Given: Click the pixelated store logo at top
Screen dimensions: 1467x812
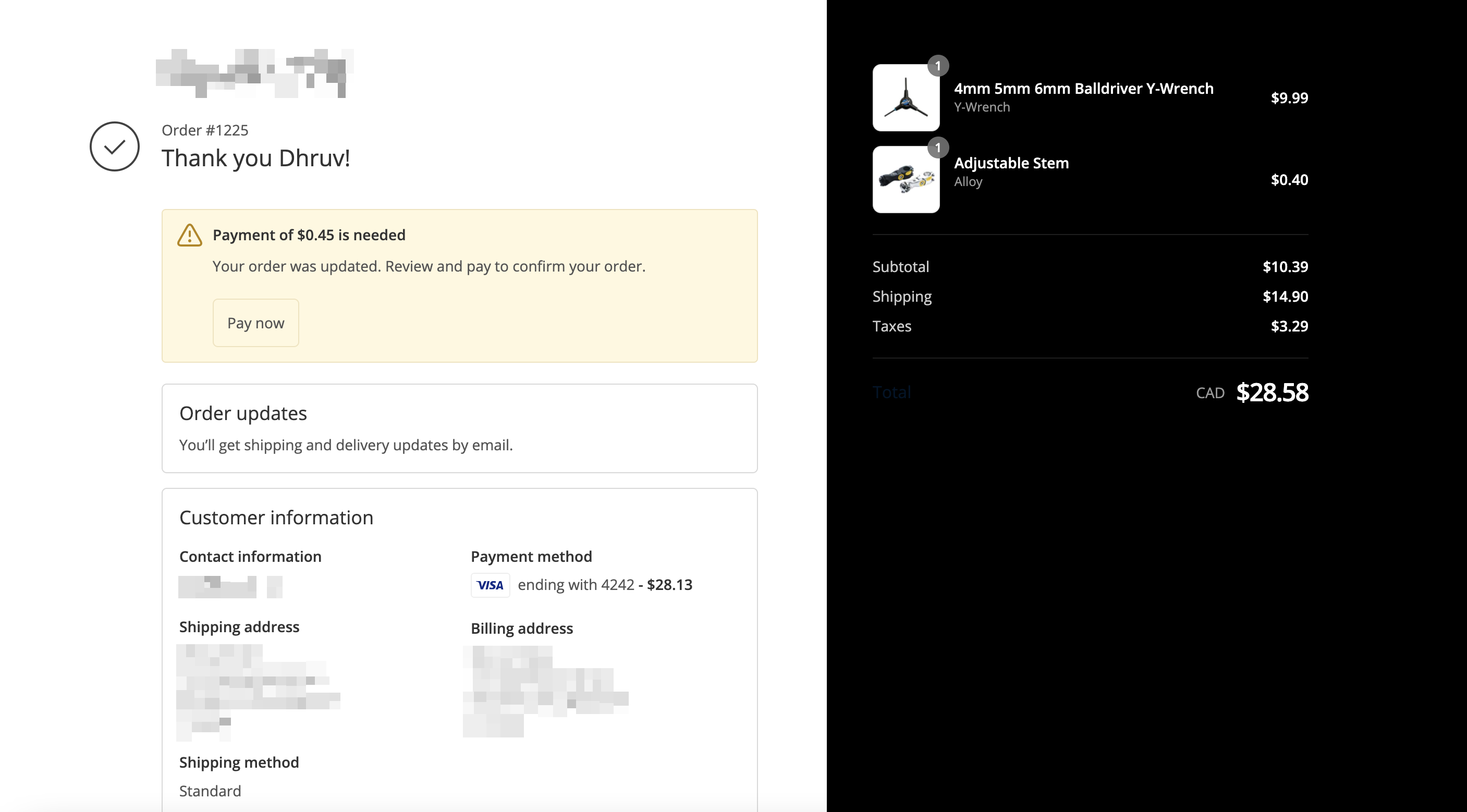Looking at the screenshot, I should (254, 73).
